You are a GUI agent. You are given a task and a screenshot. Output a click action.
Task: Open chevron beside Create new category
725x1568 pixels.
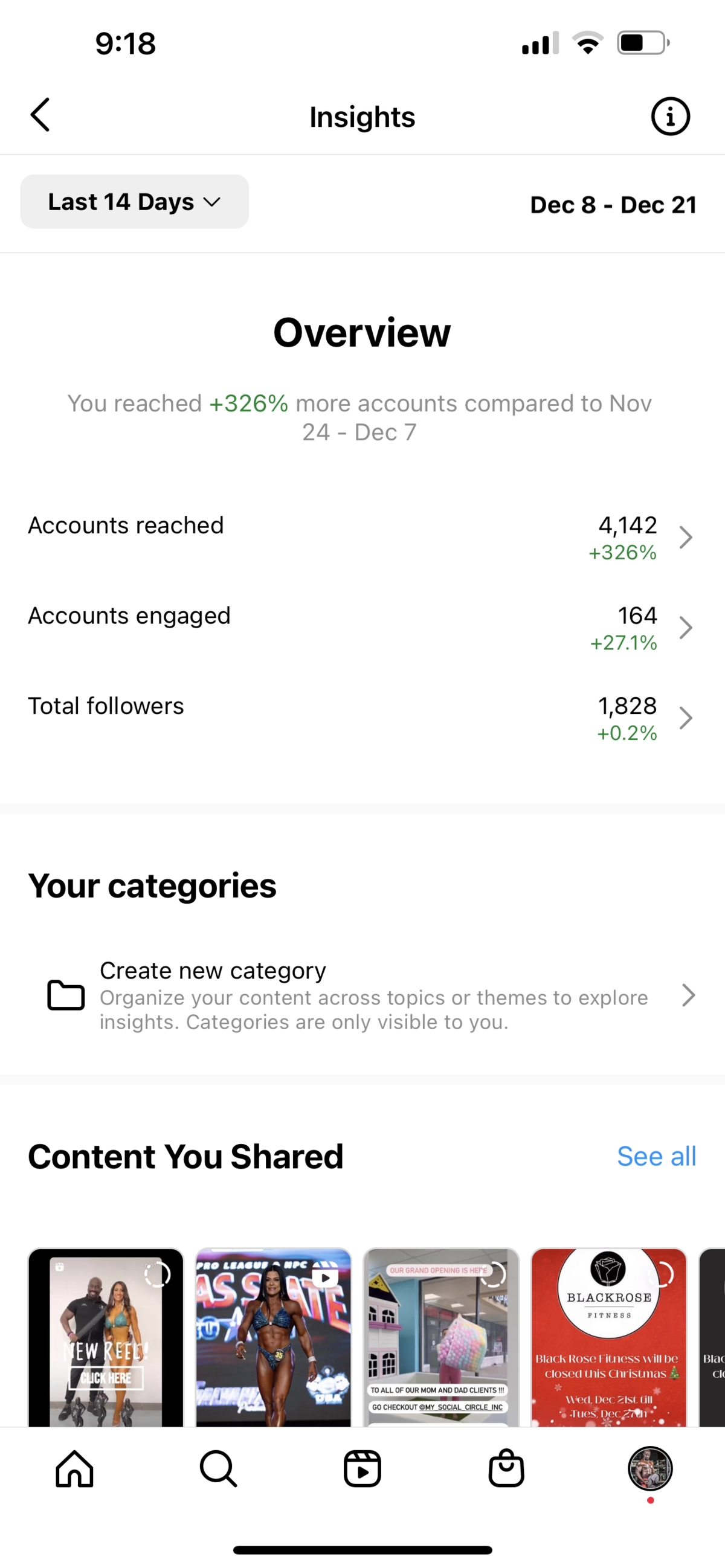pos(688,995)
